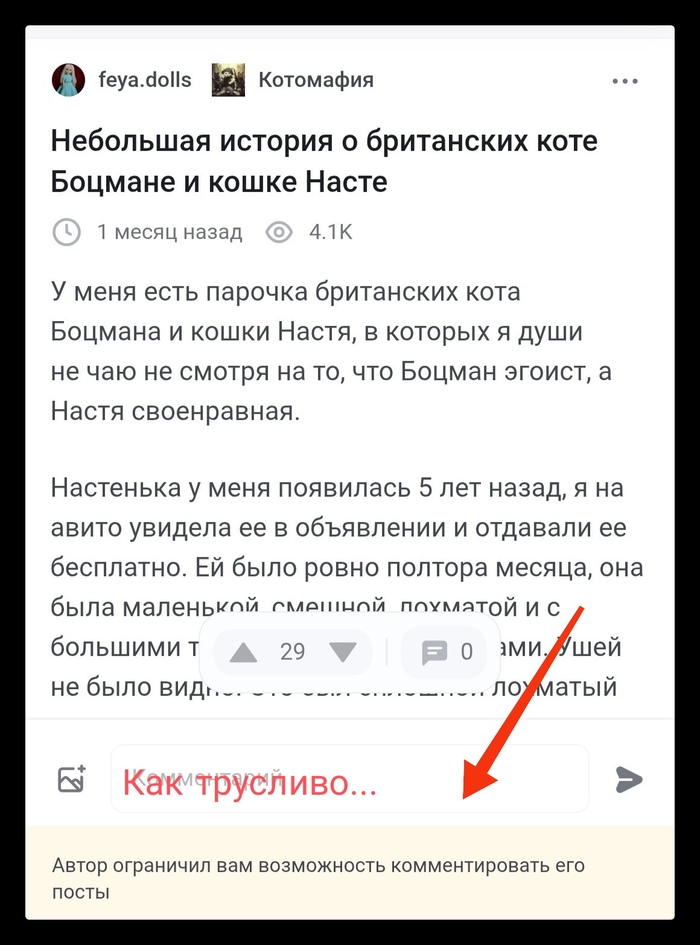Image resolution: width=700 pixels, height=945 pixels.
Task: Click the 4.1K views counter
Action: click(x=330, y=232)
